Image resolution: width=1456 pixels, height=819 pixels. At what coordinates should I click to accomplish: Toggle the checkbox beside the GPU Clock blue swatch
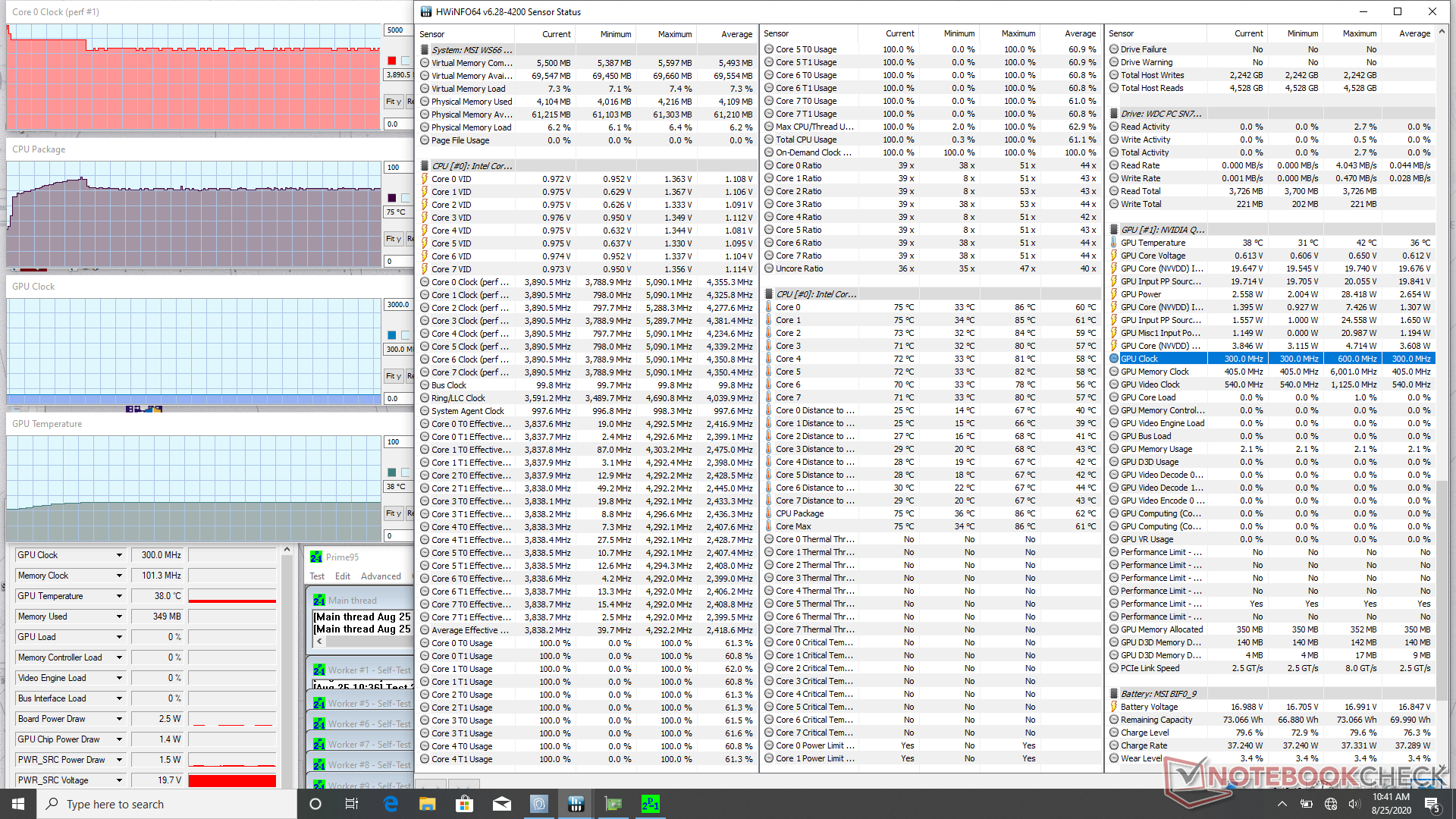pos(406,335)
